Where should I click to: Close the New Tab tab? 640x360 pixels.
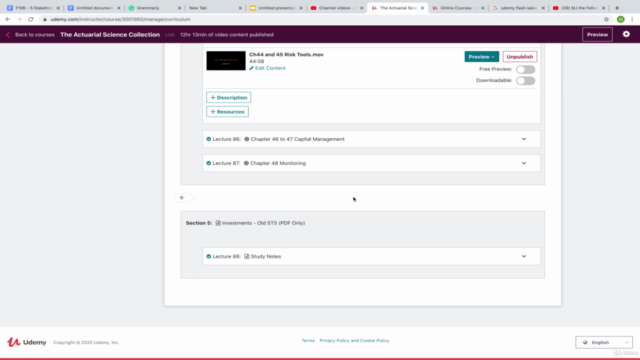(240, 8)
